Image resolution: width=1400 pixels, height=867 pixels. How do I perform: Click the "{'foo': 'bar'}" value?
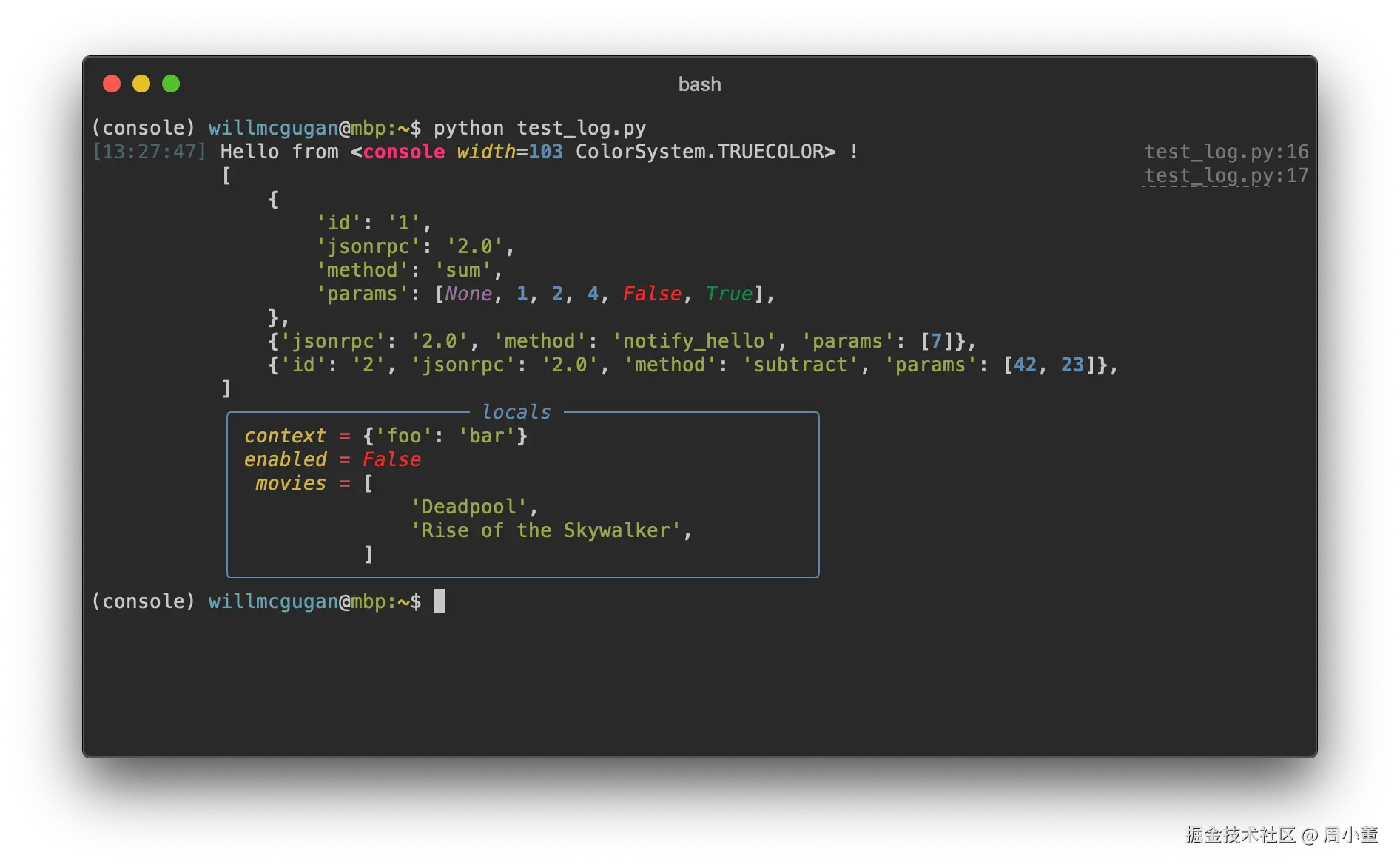(445, 436)
